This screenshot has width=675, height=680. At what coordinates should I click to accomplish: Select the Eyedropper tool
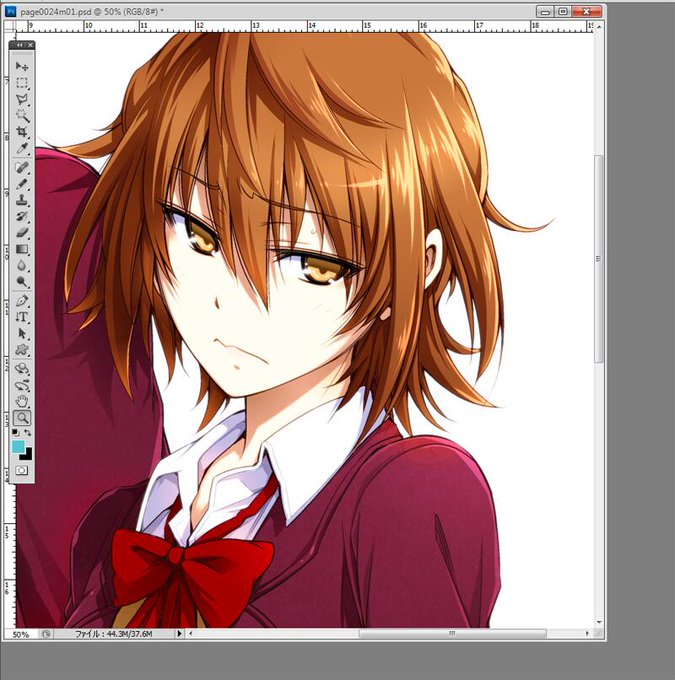point(22,148)
